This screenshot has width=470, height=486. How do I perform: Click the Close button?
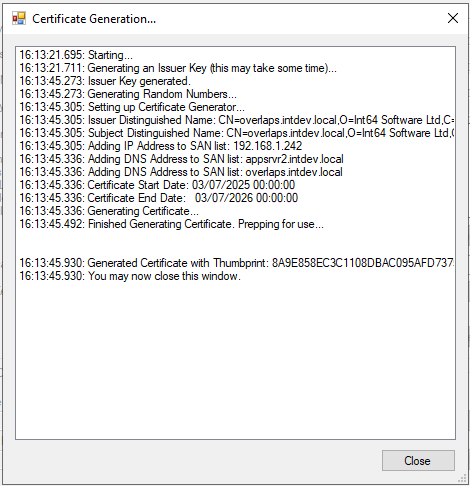pos(418,461)
